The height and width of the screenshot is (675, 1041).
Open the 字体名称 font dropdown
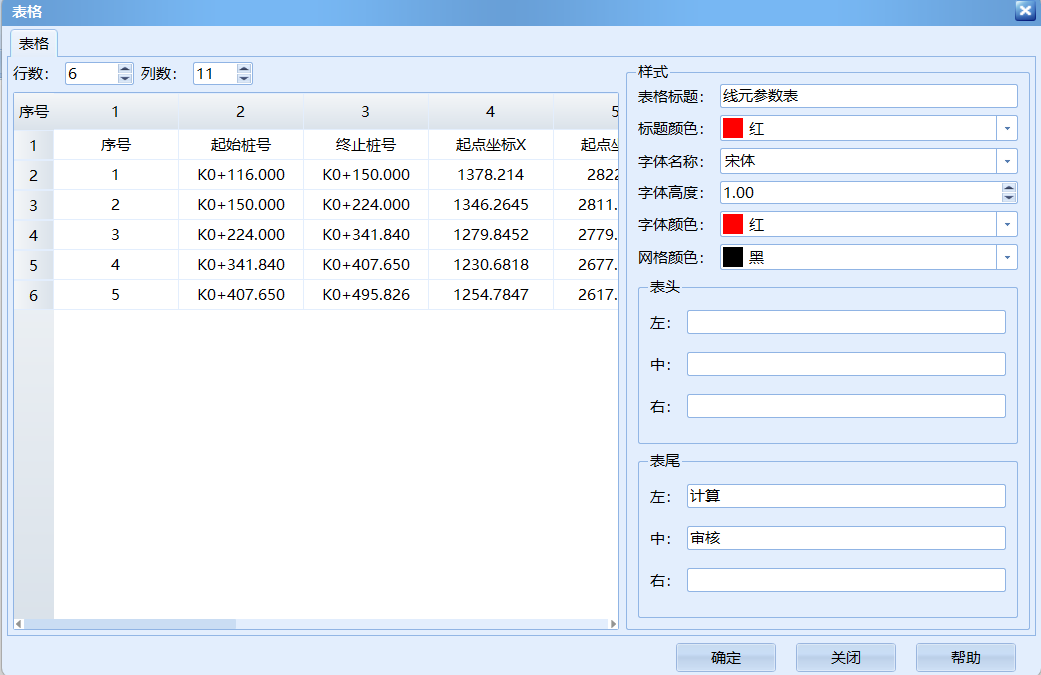(1007, 160)
